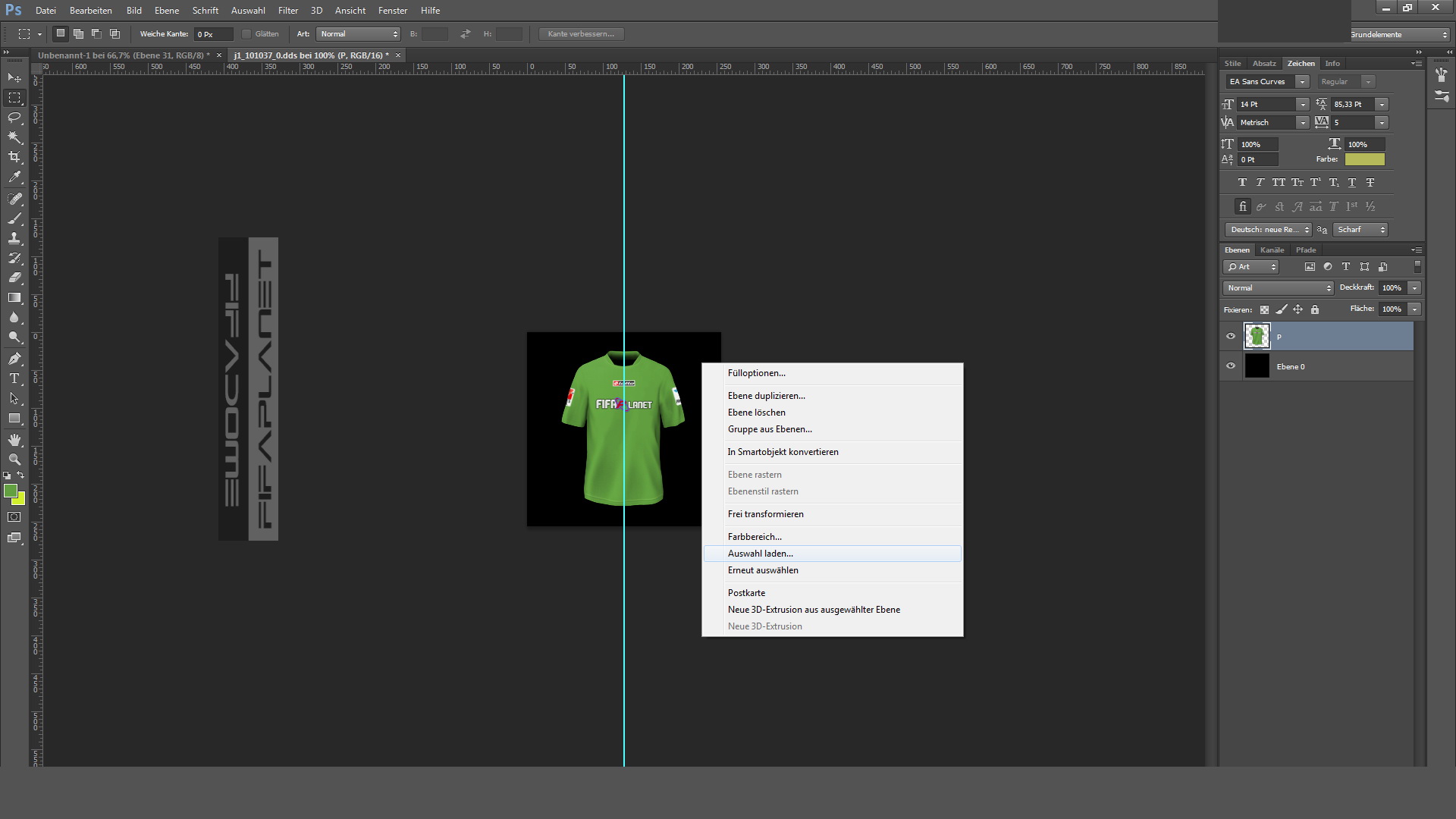This screenshot has height=819, width=1456.
Task: Select the Zoom tool
Action: 14,460
